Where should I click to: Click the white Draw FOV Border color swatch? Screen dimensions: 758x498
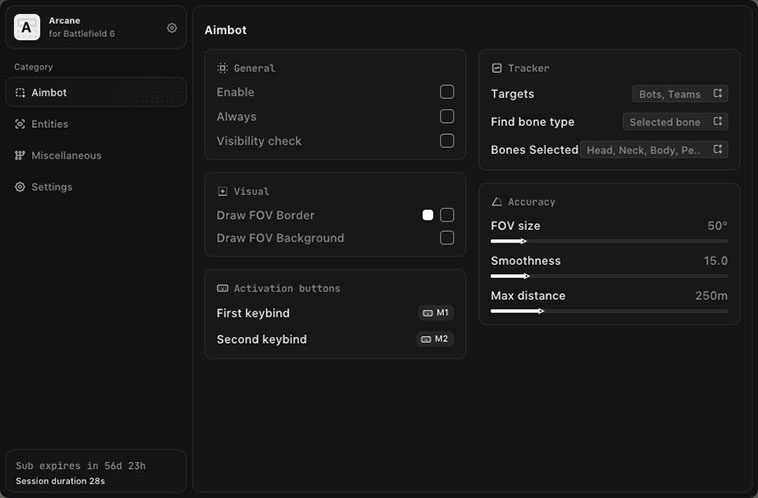pyautogui.click(x=428, y=215)
